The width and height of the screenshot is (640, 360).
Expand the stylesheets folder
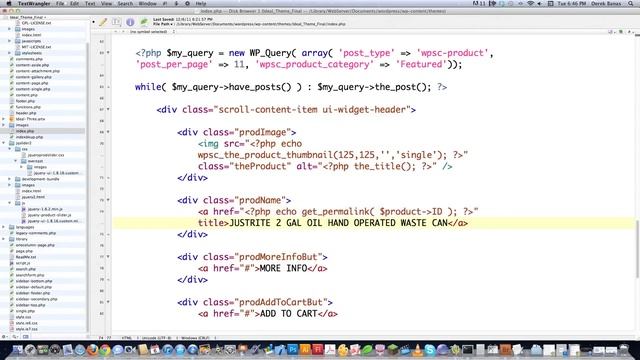(10, 53)
